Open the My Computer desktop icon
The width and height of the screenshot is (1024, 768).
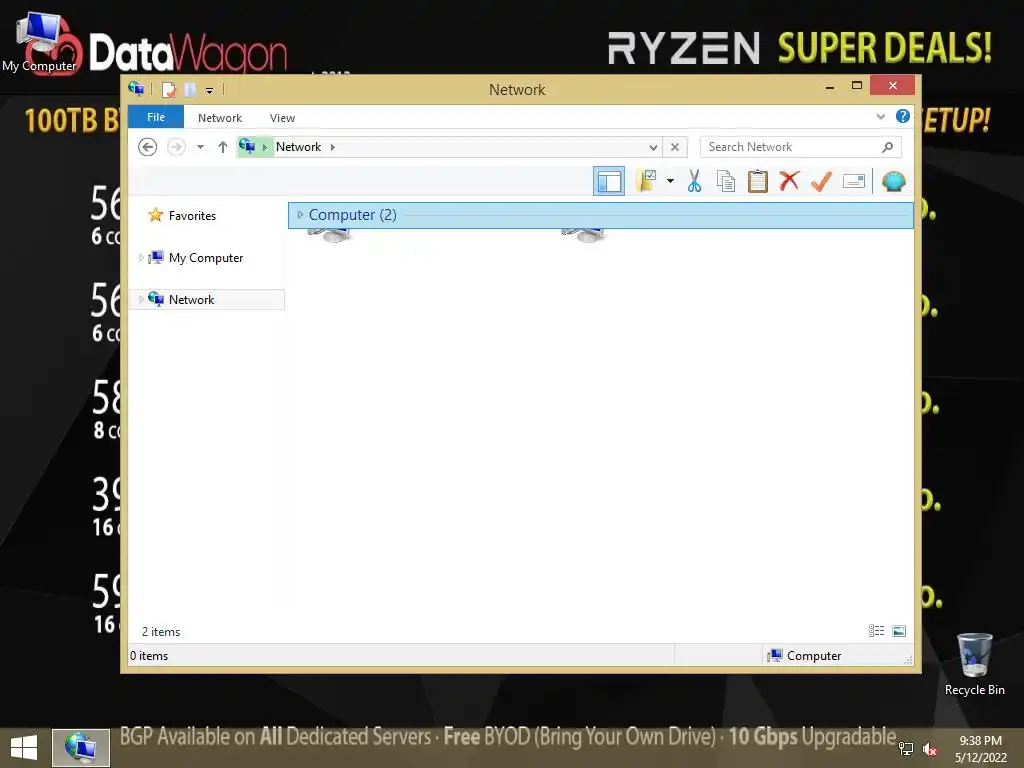click(39, 43)
